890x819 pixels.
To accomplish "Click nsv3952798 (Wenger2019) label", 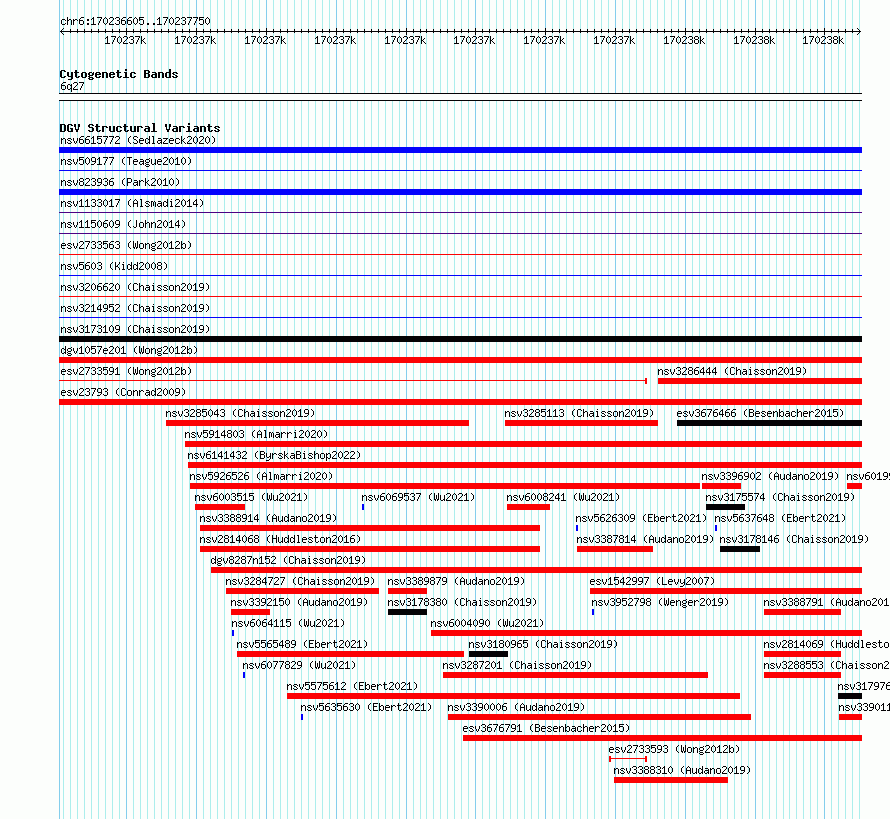I will click(x=660, y=602).
